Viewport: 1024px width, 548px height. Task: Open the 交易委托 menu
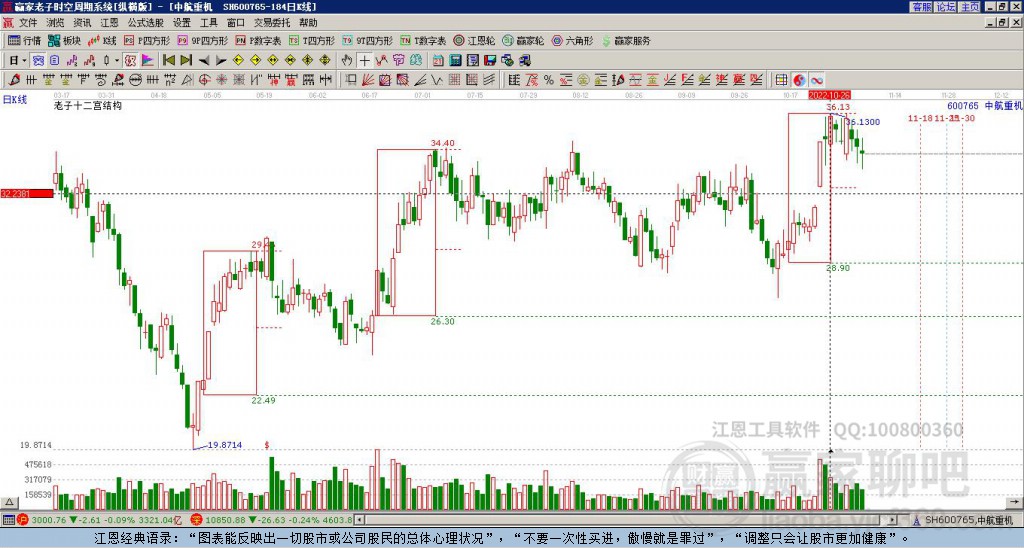pyautogui.click(x=272, y=23)
